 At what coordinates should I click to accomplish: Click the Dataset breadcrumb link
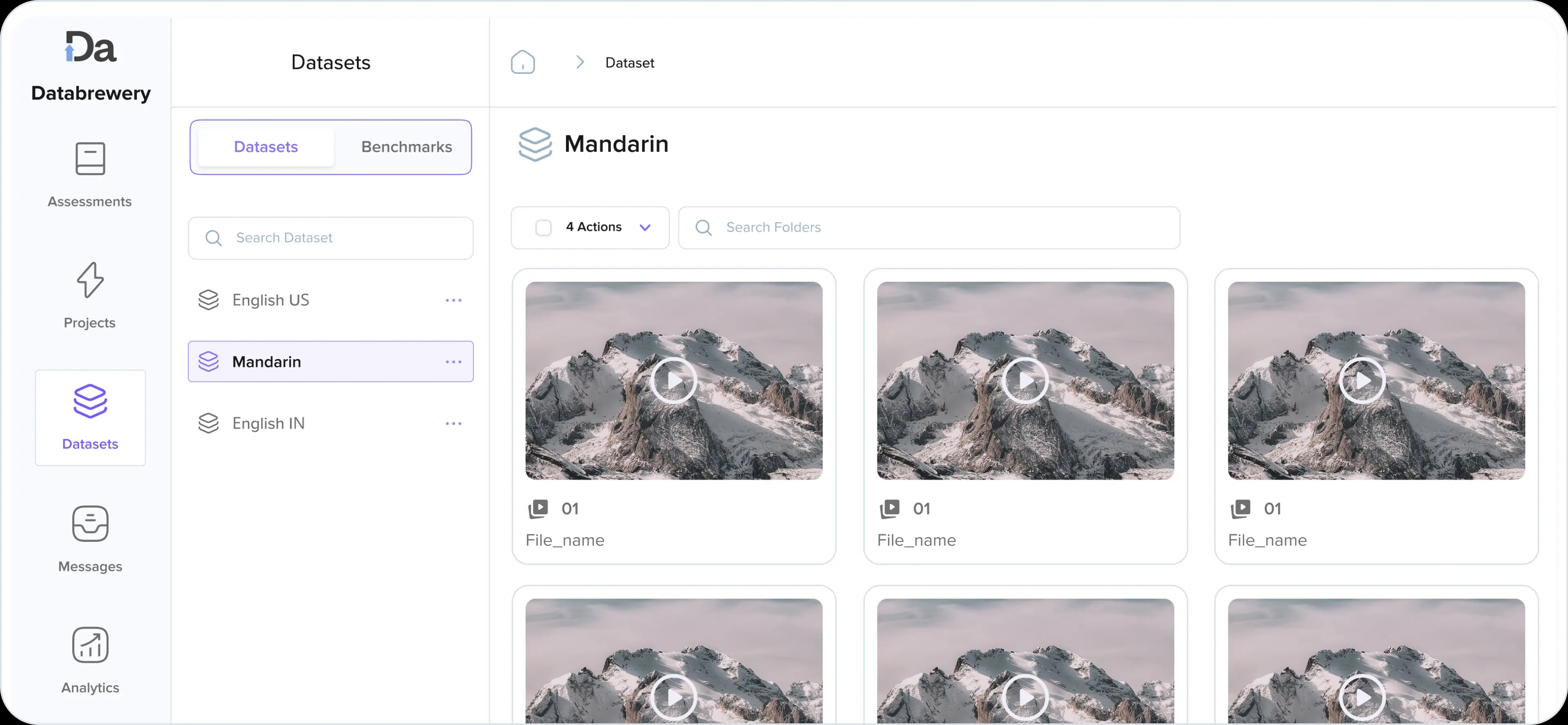point(629,63)
